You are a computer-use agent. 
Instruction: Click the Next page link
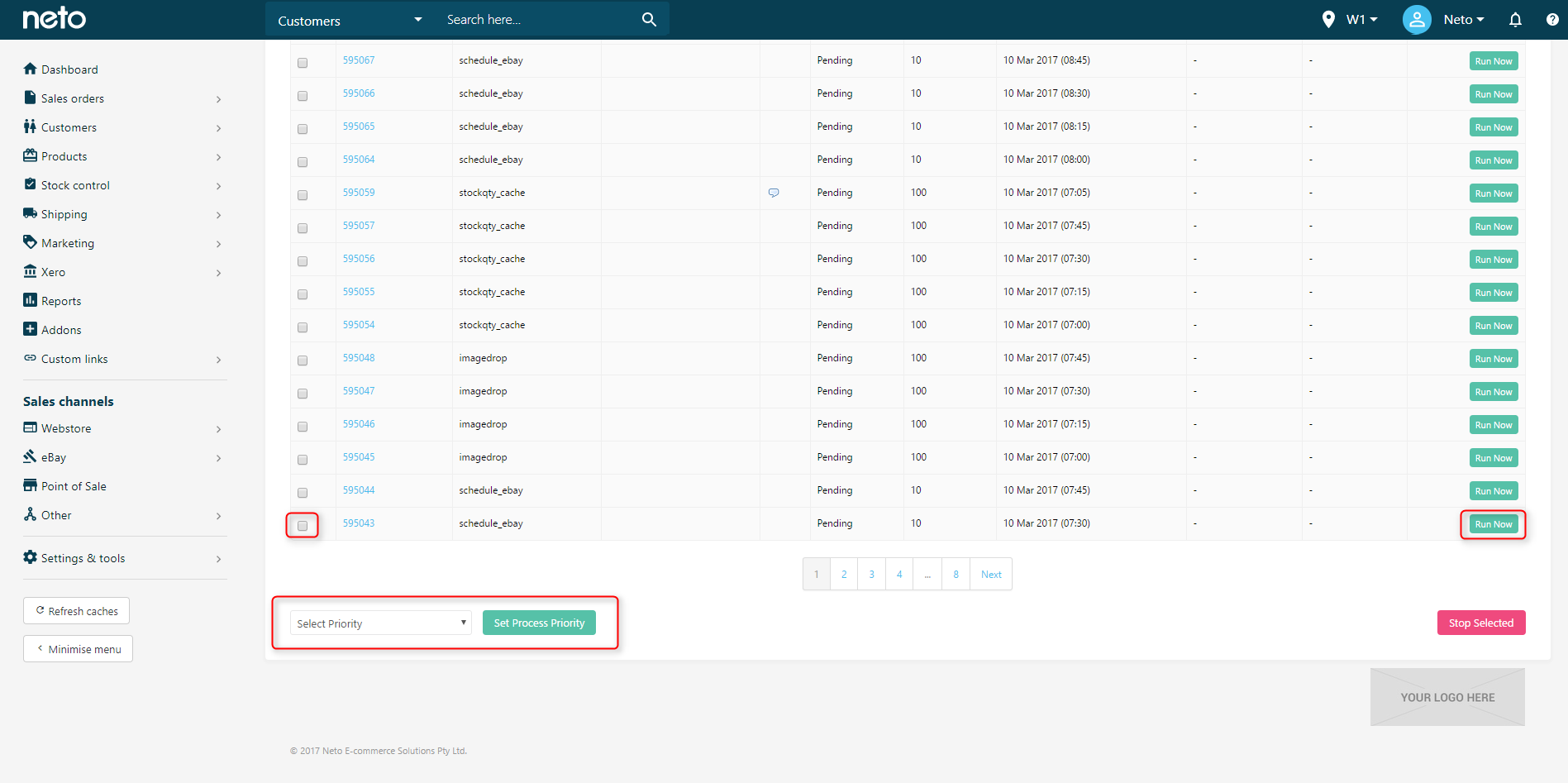click(991, 574)
